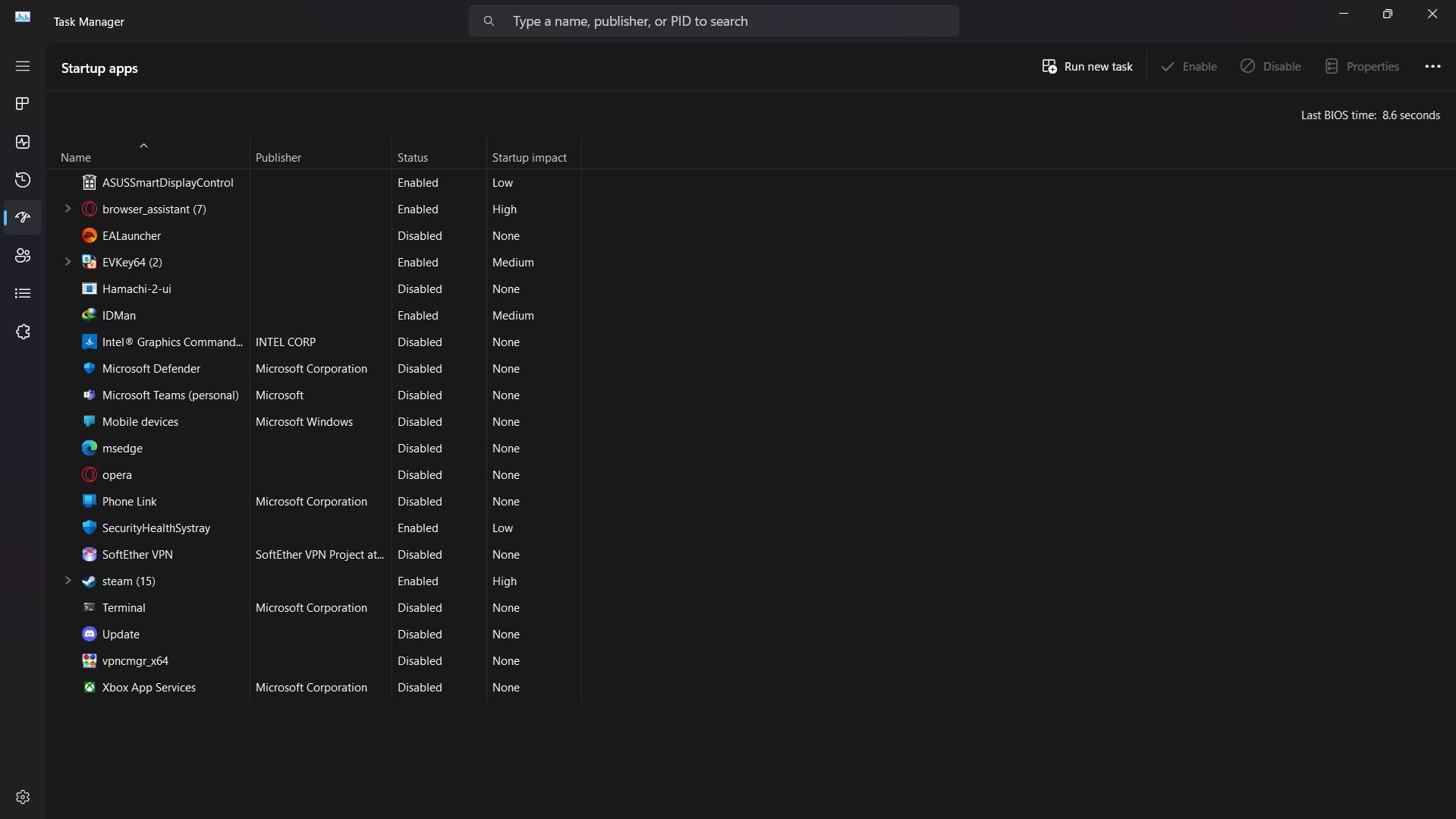The image size is (1456, 819).
Task: Expand the EVKey64 (2) group
Action: [x=68, y=262]
